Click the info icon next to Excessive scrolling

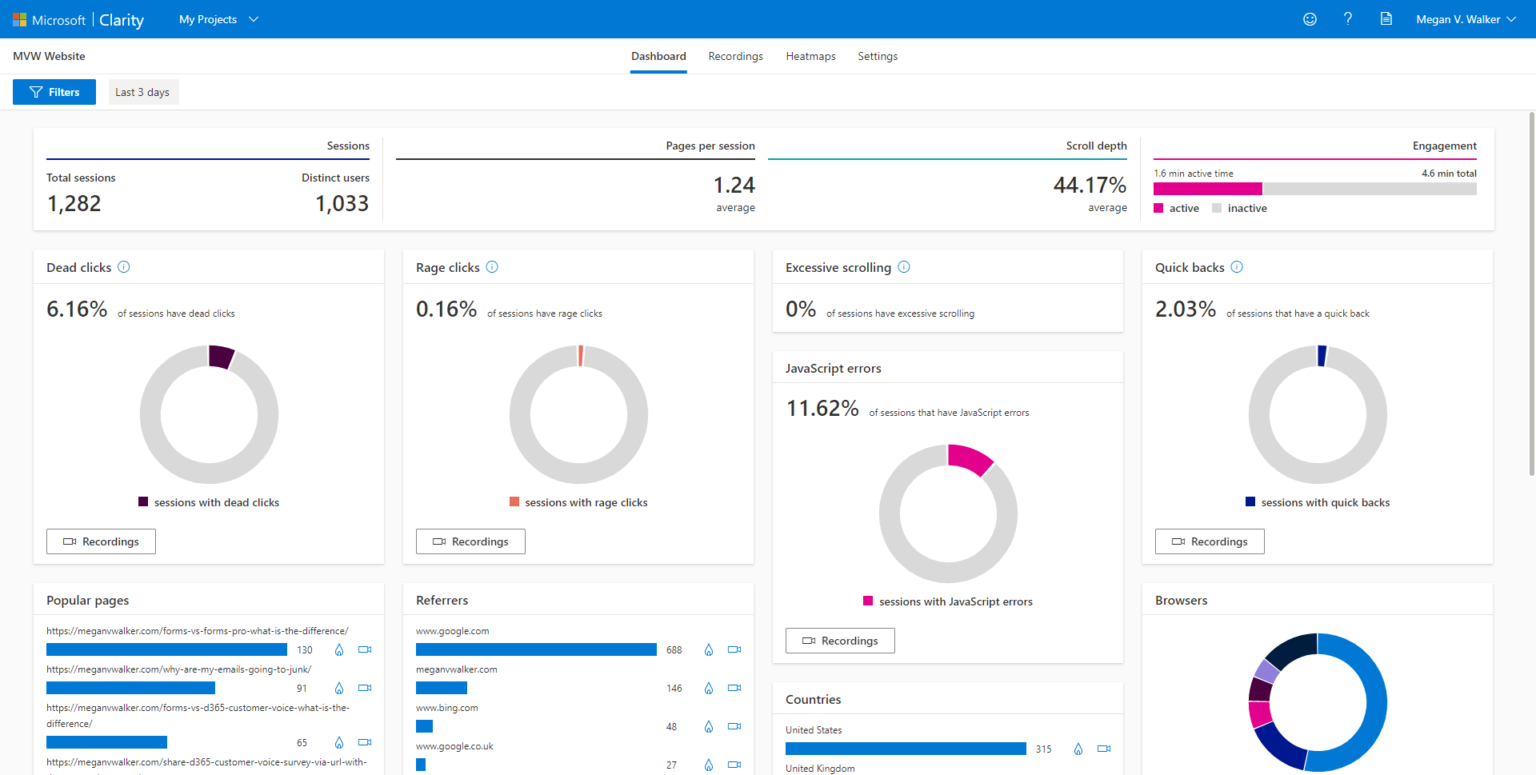tap(904, 267)
